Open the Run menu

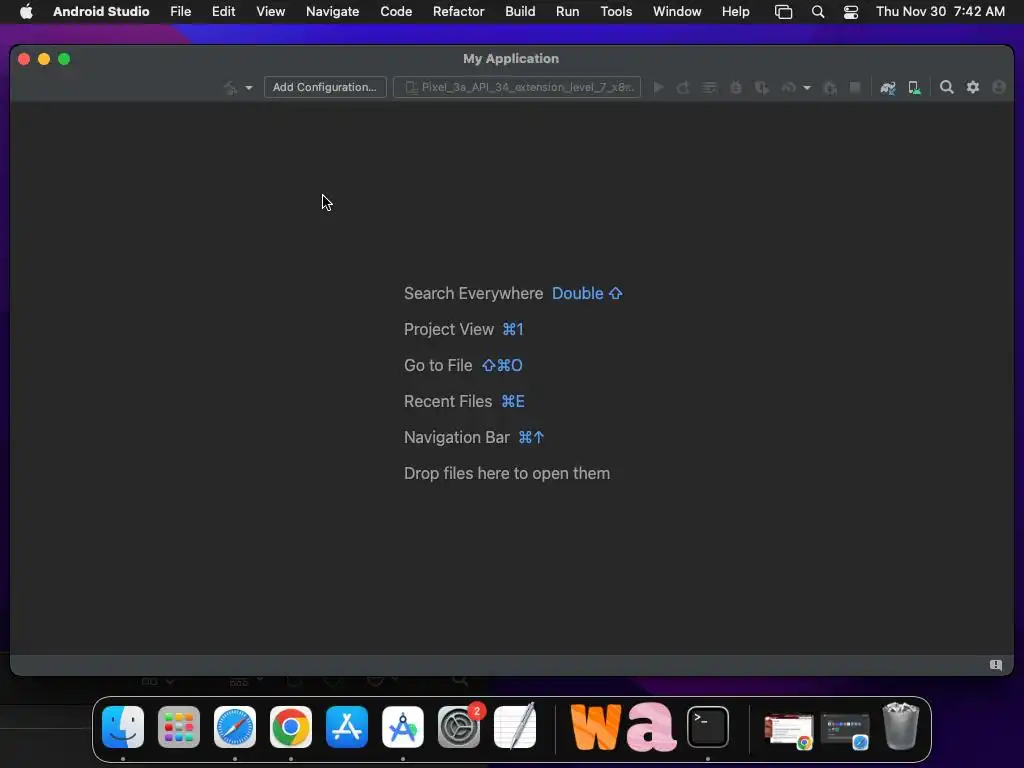[568, 12]
